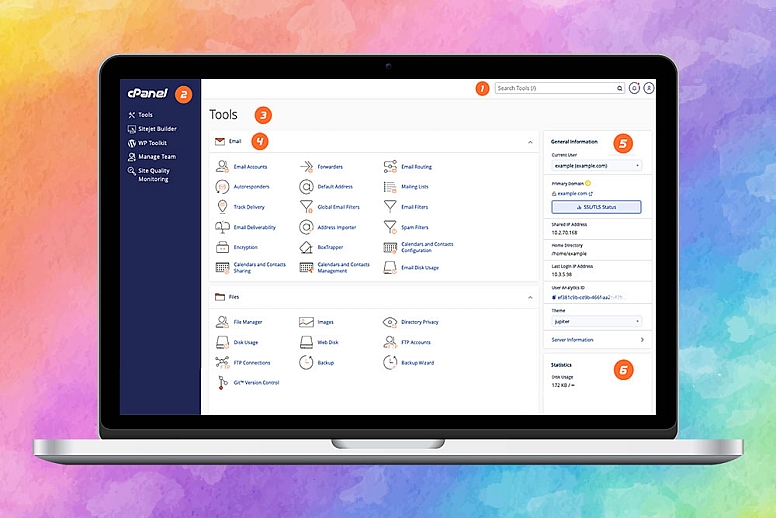Click the Git Version Control icon
Image resolution: width=776 pixels, height=518 pixels.
tap(222, 382)
